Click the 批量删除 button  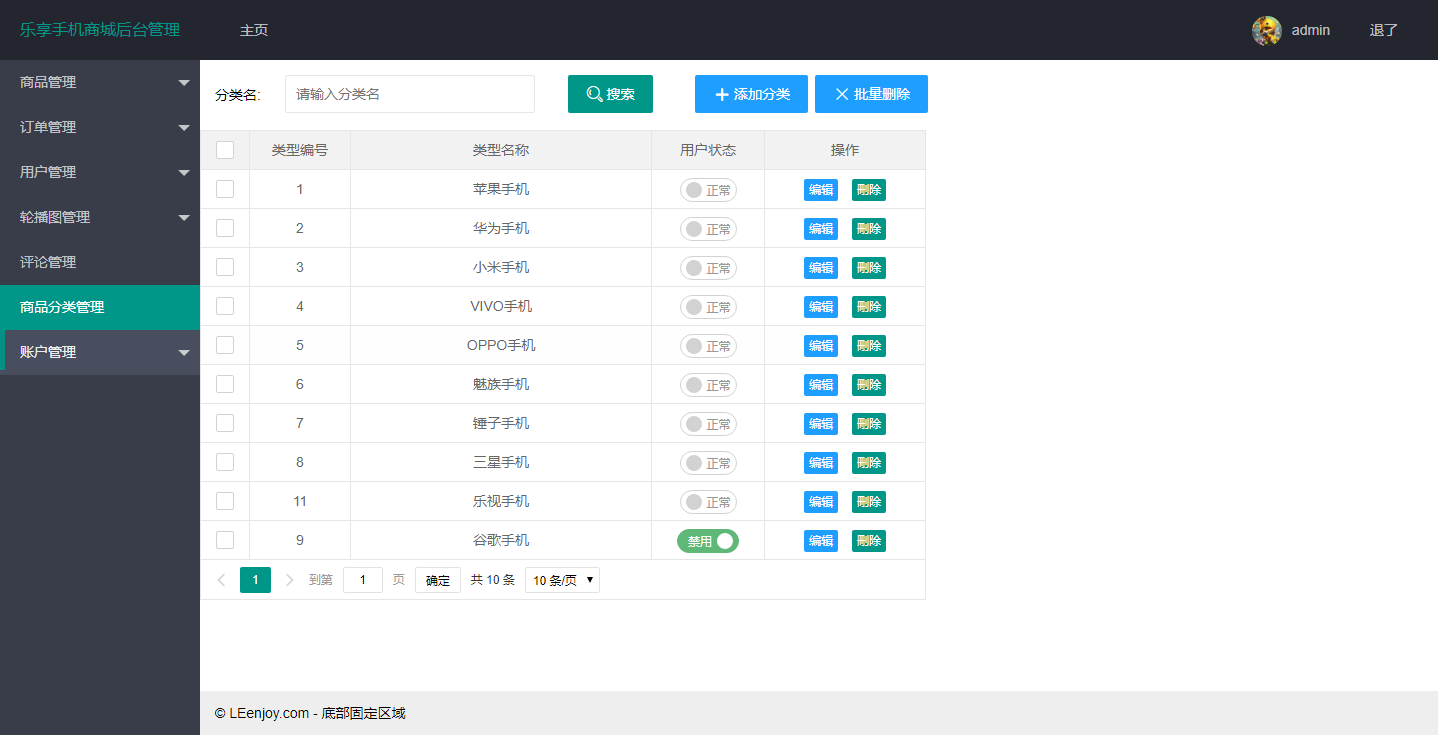(871, 94)
